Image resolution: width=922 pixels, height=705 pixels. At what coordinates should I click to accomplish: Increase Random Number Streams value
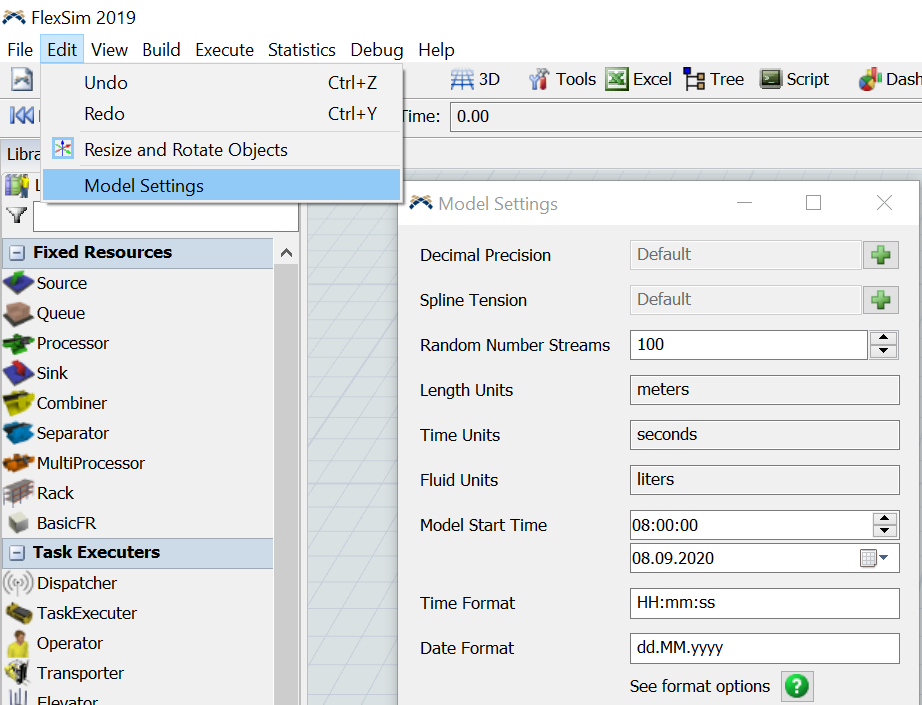click(883, 338)
